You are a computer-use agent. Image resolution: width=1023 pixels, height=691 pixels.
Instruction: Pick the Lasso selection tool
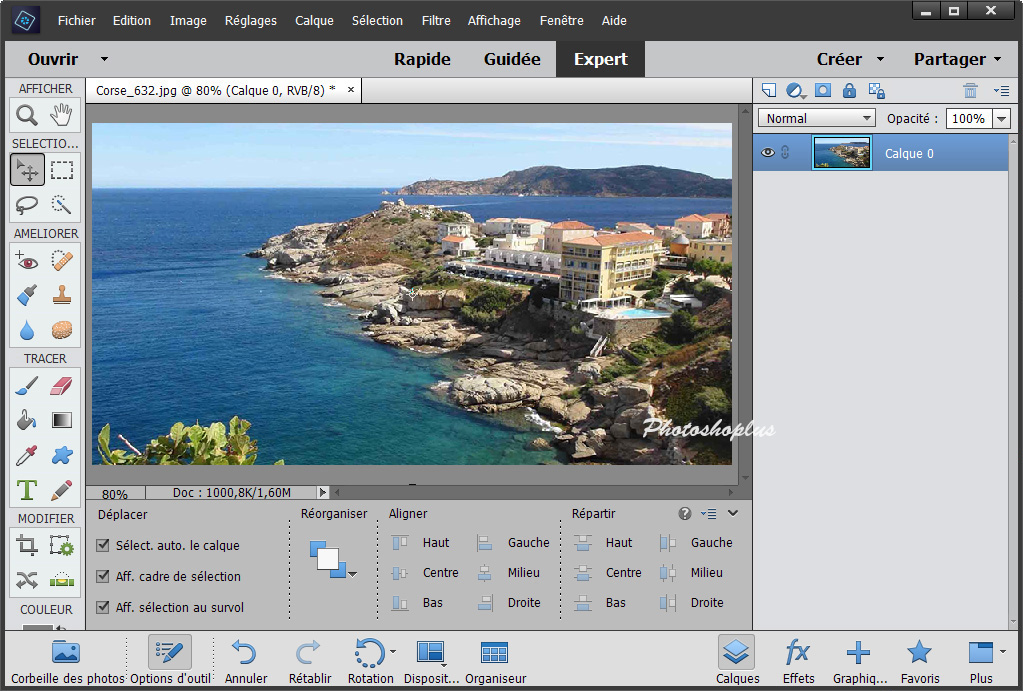coord(27,206)
